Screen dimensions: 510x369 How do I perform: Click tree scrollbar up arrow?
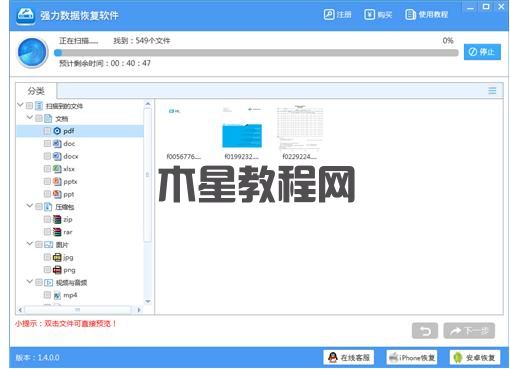tap(148, 104)
